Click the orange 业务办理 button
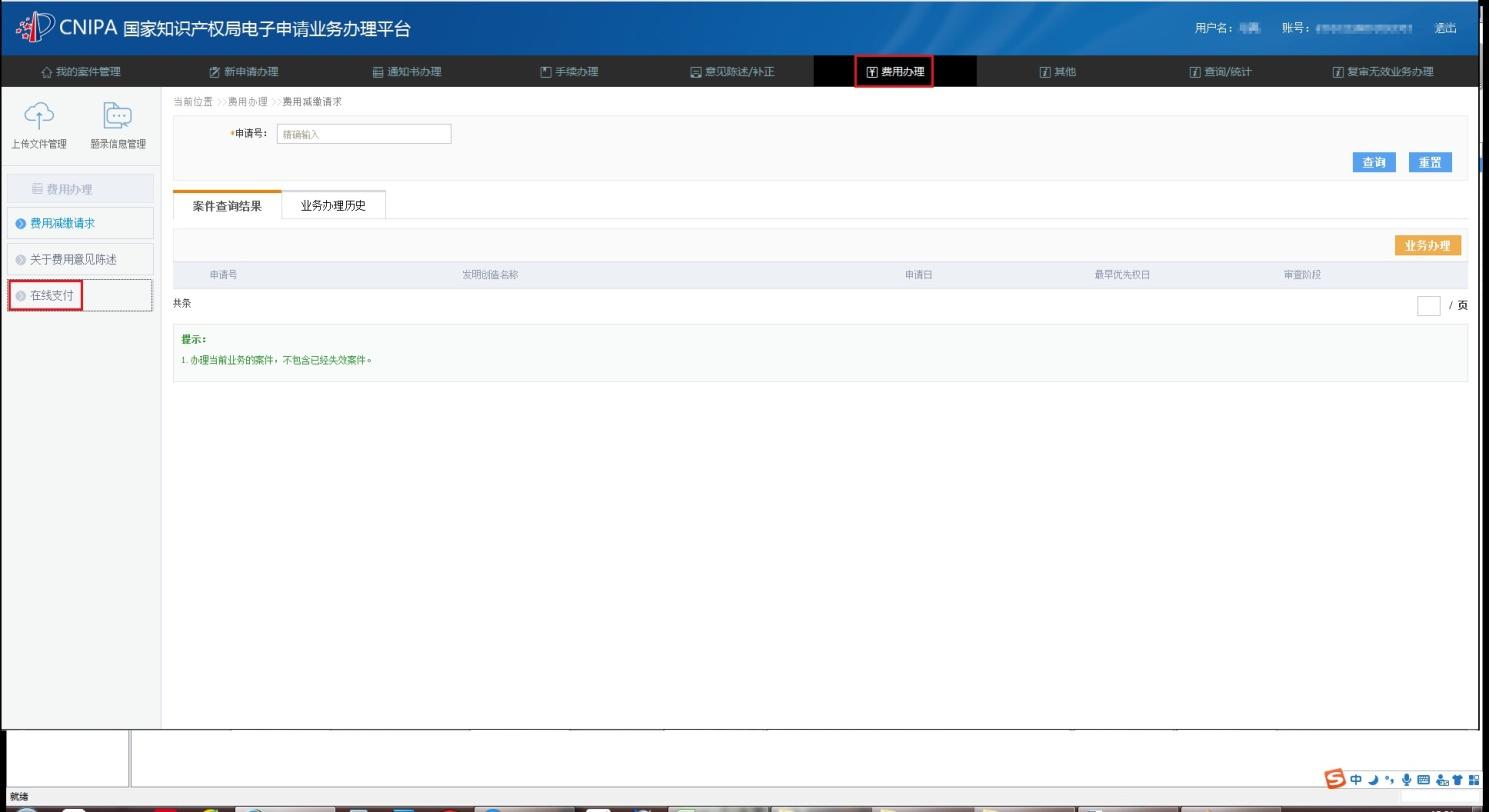Viewport: 1489px width, 812px height. click(x=1427, y=245)
